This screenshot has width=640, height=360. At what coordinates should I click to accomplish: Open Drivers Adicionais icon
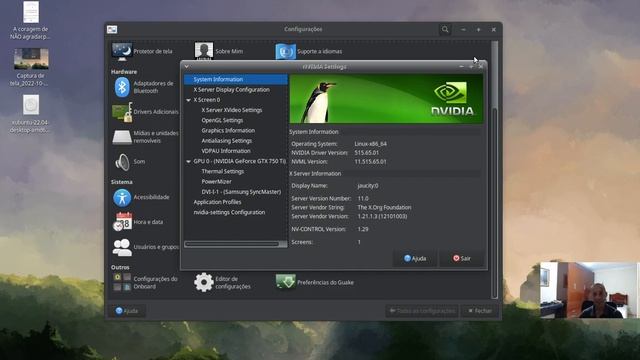(122, 112)
